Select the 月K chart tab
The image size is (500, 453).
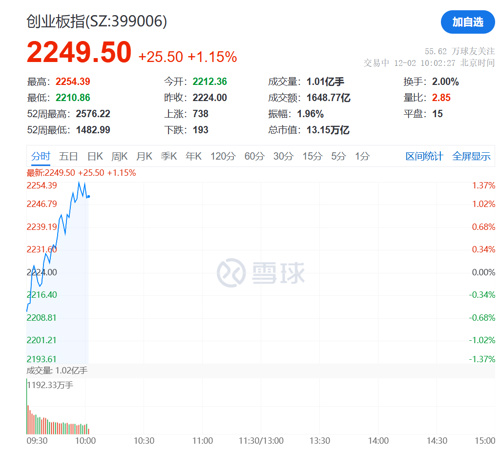click(144, 156)
